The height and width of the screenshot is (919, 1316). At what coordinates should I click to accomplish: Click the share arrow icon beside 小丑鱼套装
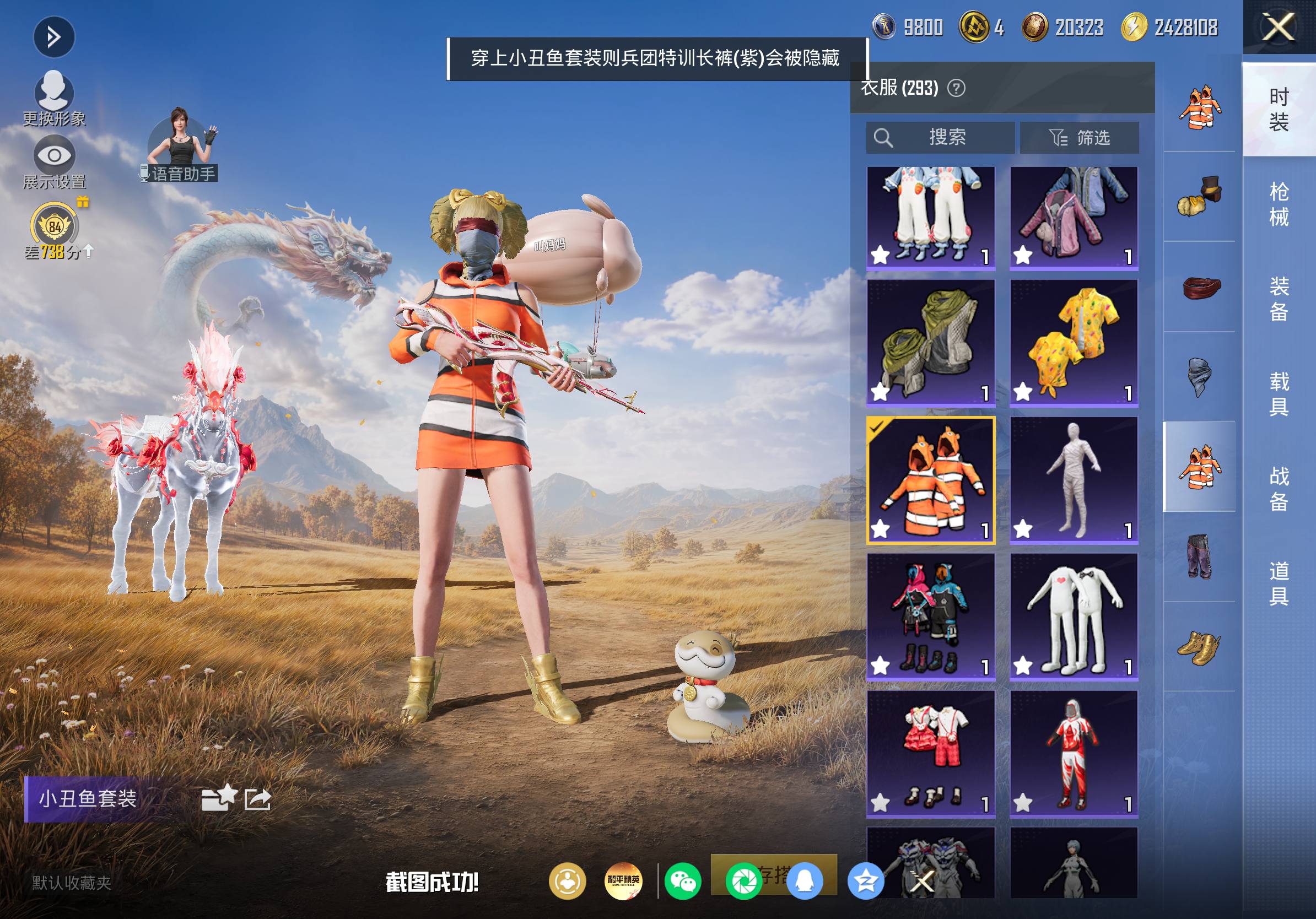257,799
